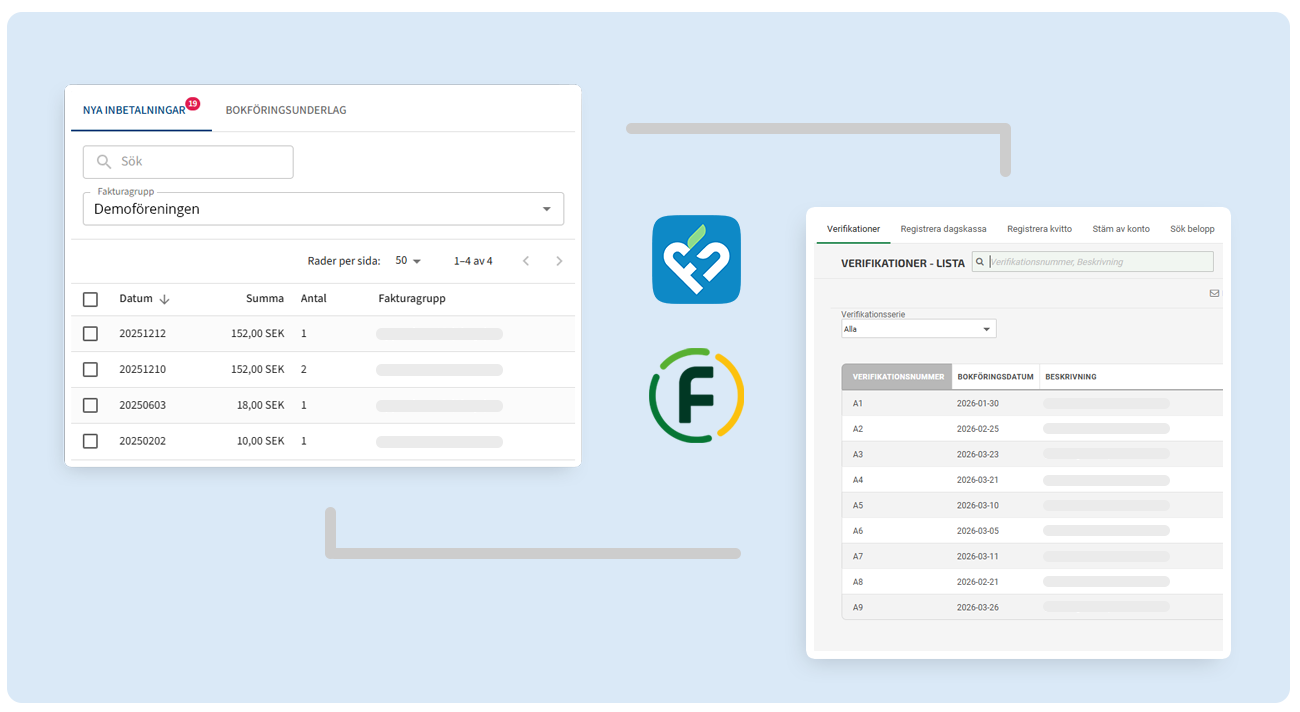
Task: Select verification A3
Action: (x=858, y=454)
